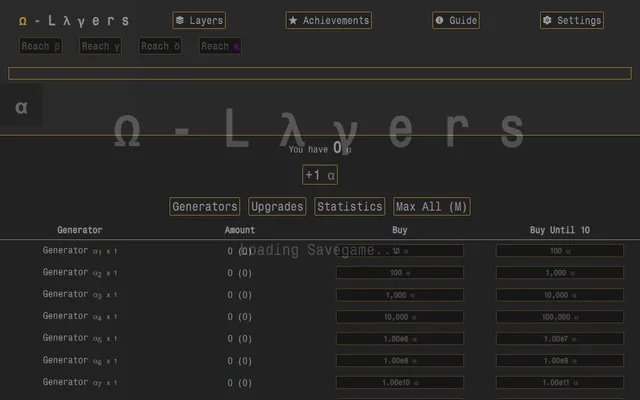
Task: Click the Generator α4 x 1 label
Action: (80, 316)
